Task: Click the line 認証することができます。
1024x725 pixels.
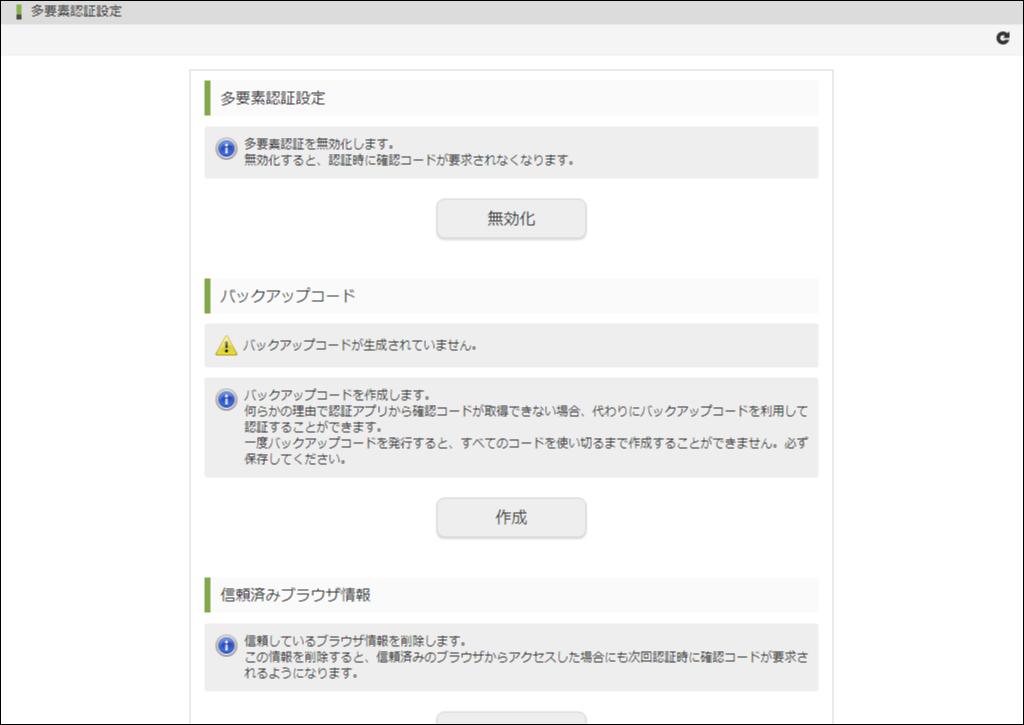Action: point(313,427)
